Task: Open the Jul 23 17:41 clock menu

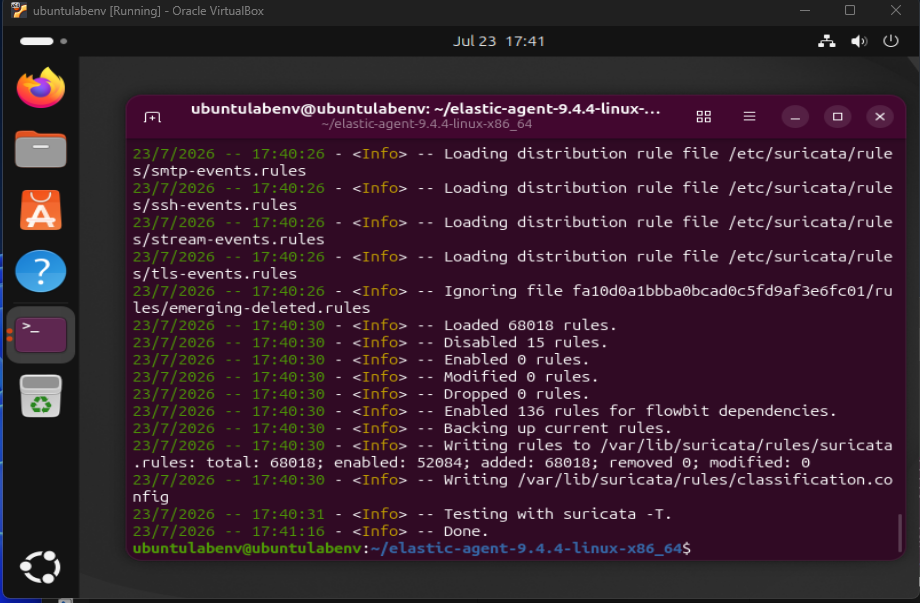Action: click(499, 41)
